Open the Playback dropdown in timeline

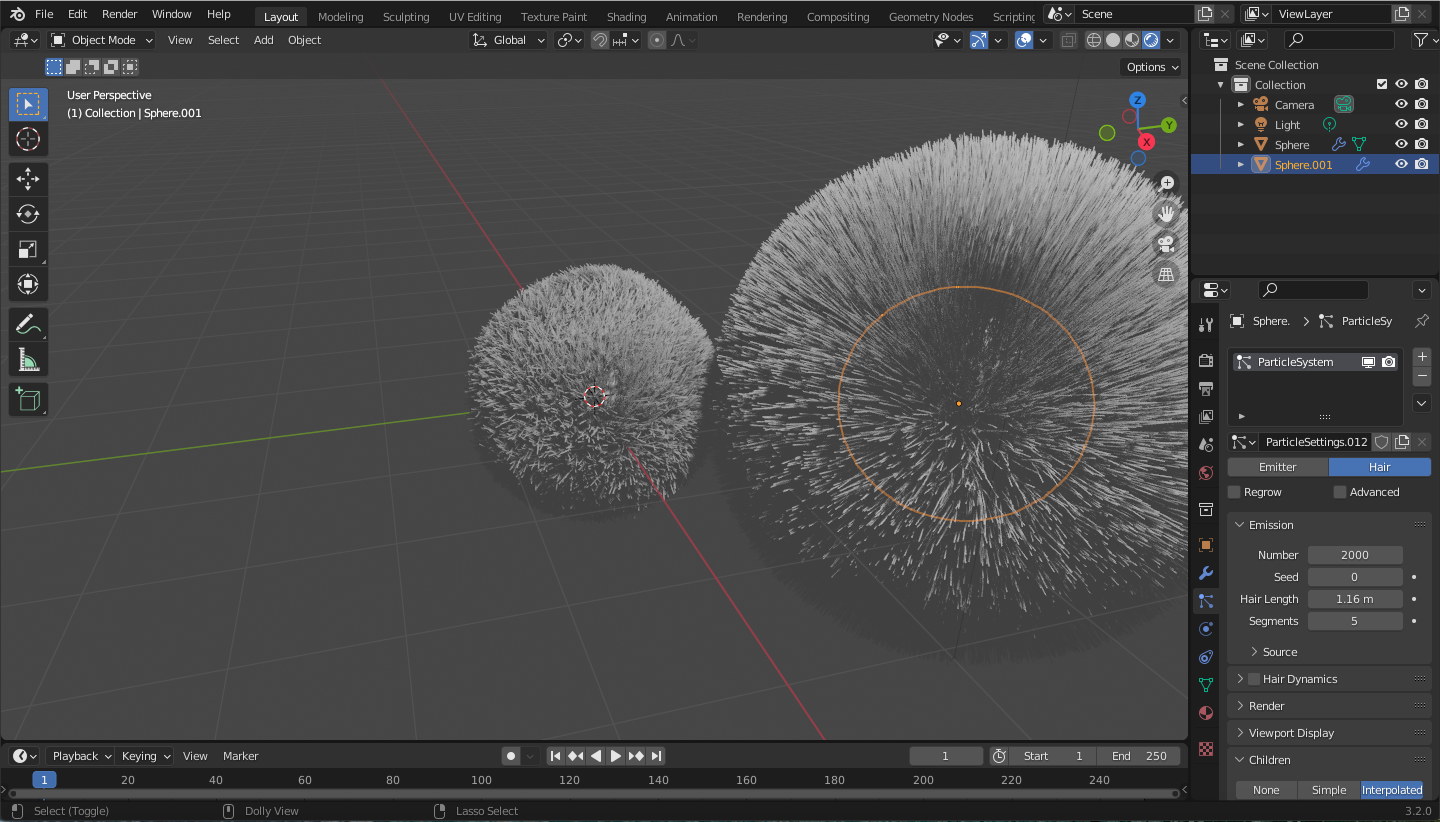click(x=82, y=756)
